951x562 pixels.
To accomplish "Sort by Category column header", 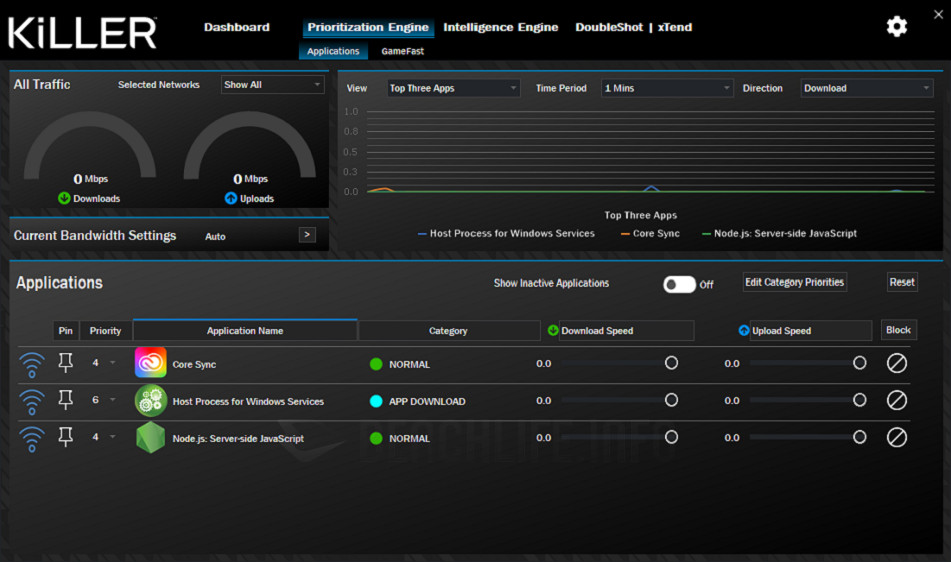I will pos(448,330).
